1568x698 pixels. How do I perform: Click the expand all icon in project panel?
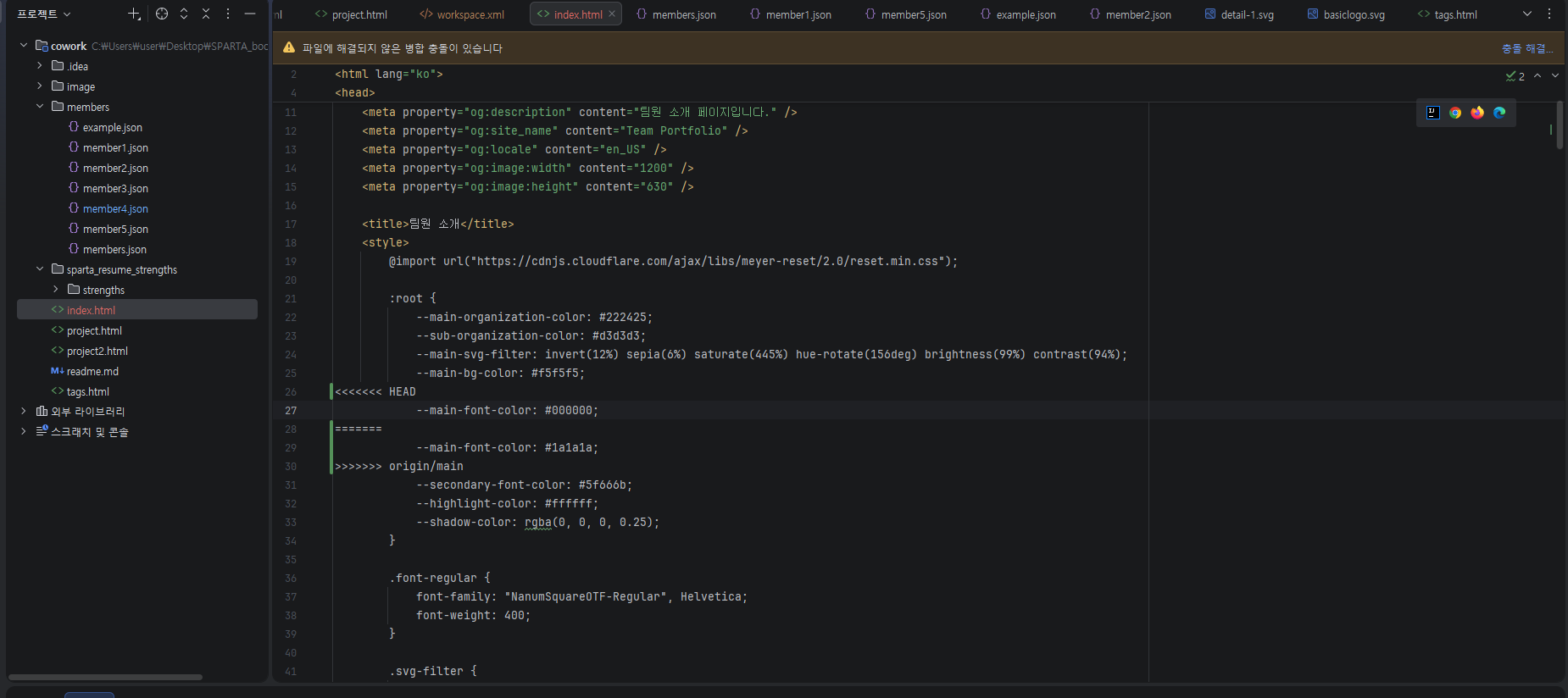click(x=184, y=14)
